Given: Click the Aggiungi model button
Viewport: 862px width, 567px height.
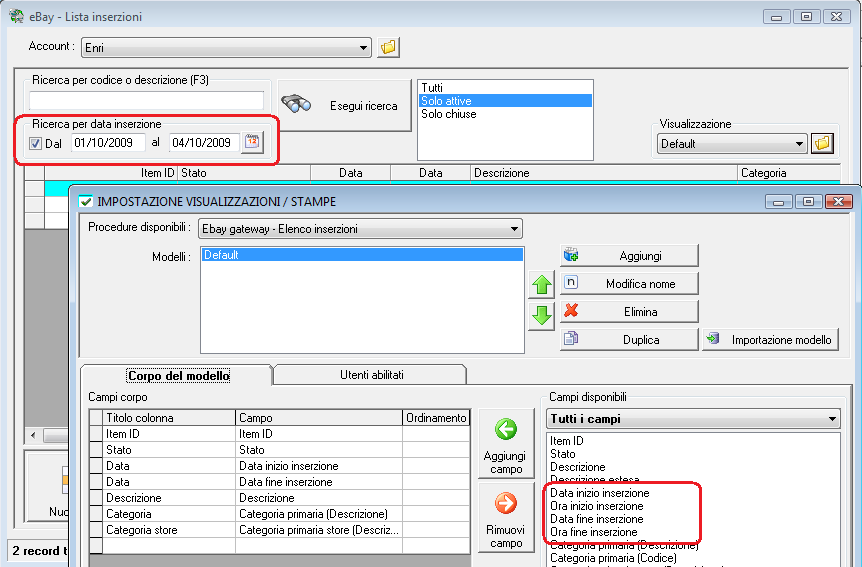Looking at the screenshot, I should coord(629,256).
